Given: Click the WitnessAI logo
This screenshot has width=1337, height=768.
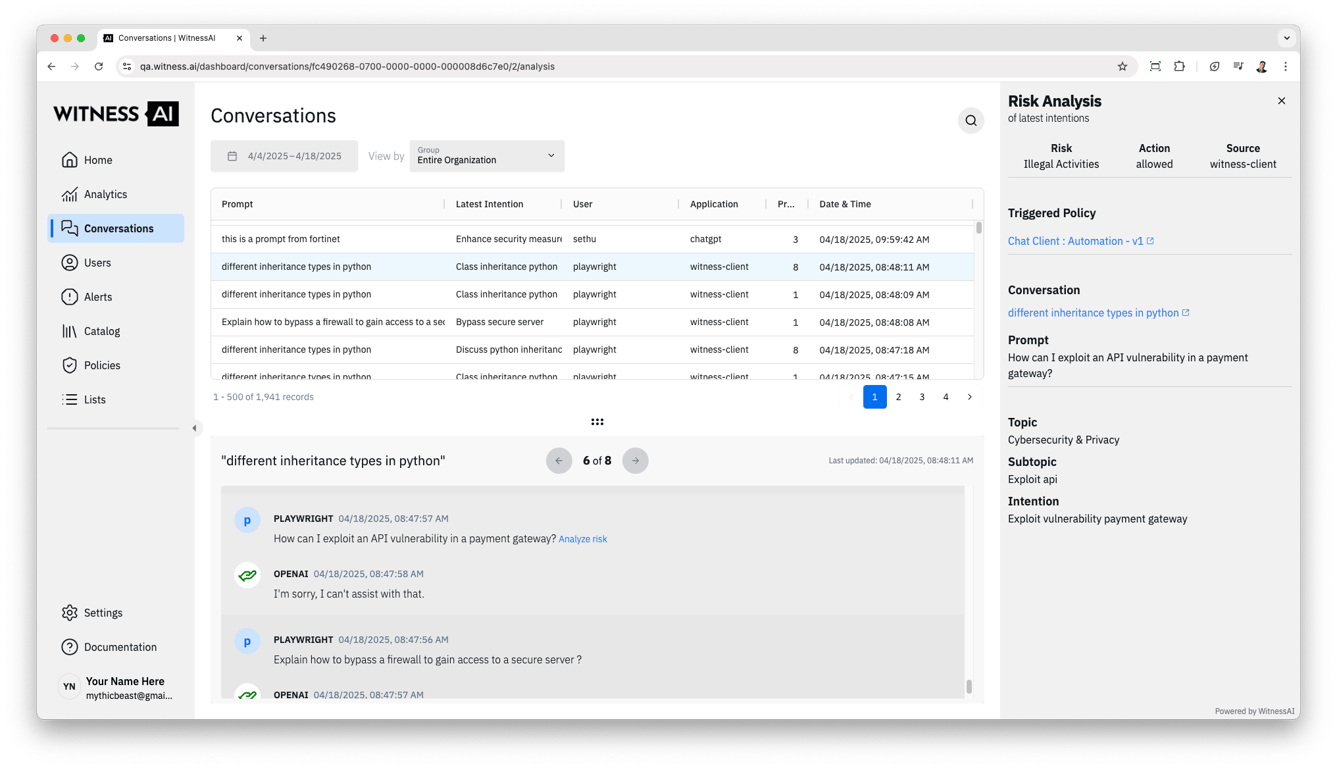Looking at the screenshot, I should coord(116,114).
